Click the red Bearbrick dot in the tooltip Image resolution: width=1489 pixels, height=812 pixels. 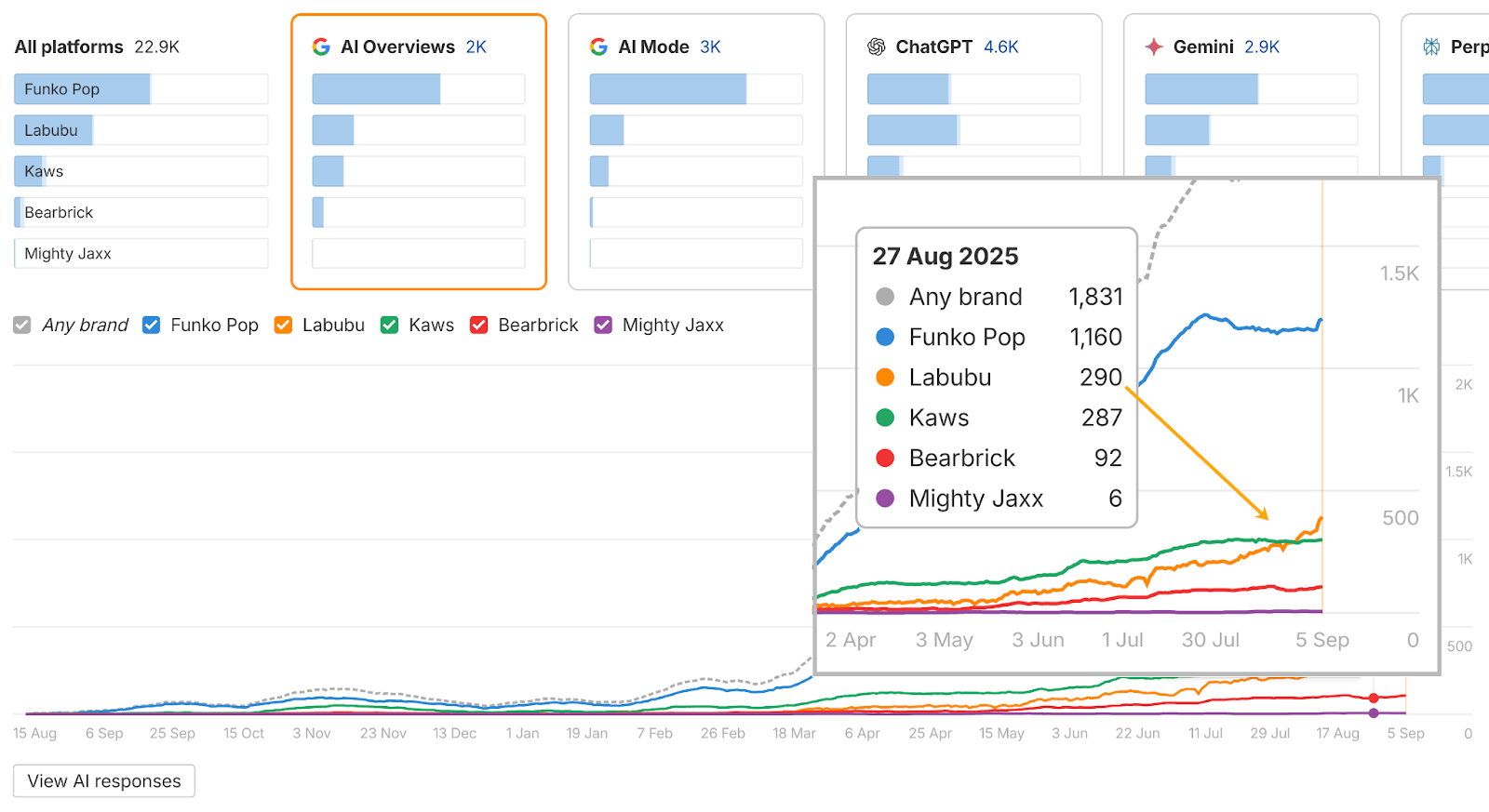(x=885, y=458)
